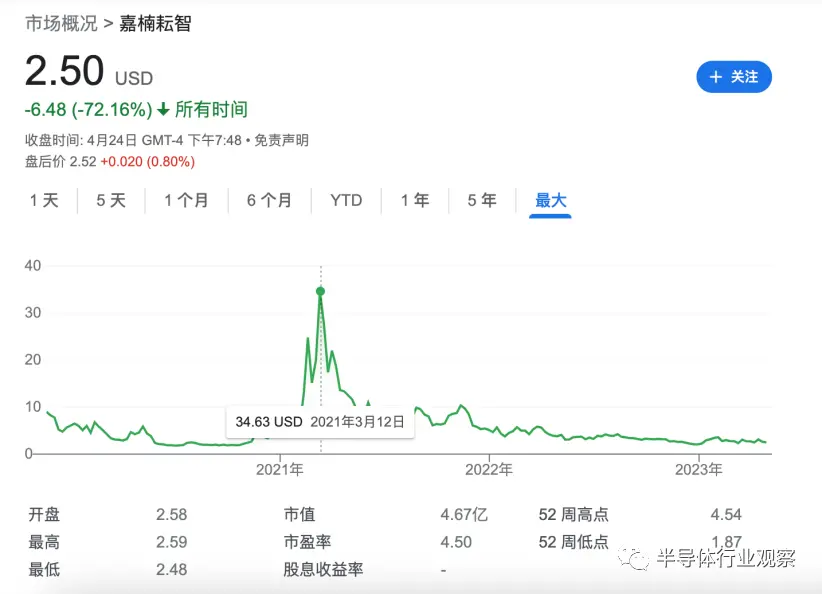Click the 2023年 axis label
Image resolution: width=822 pixels, height=594 pixels.
(698, 469)
